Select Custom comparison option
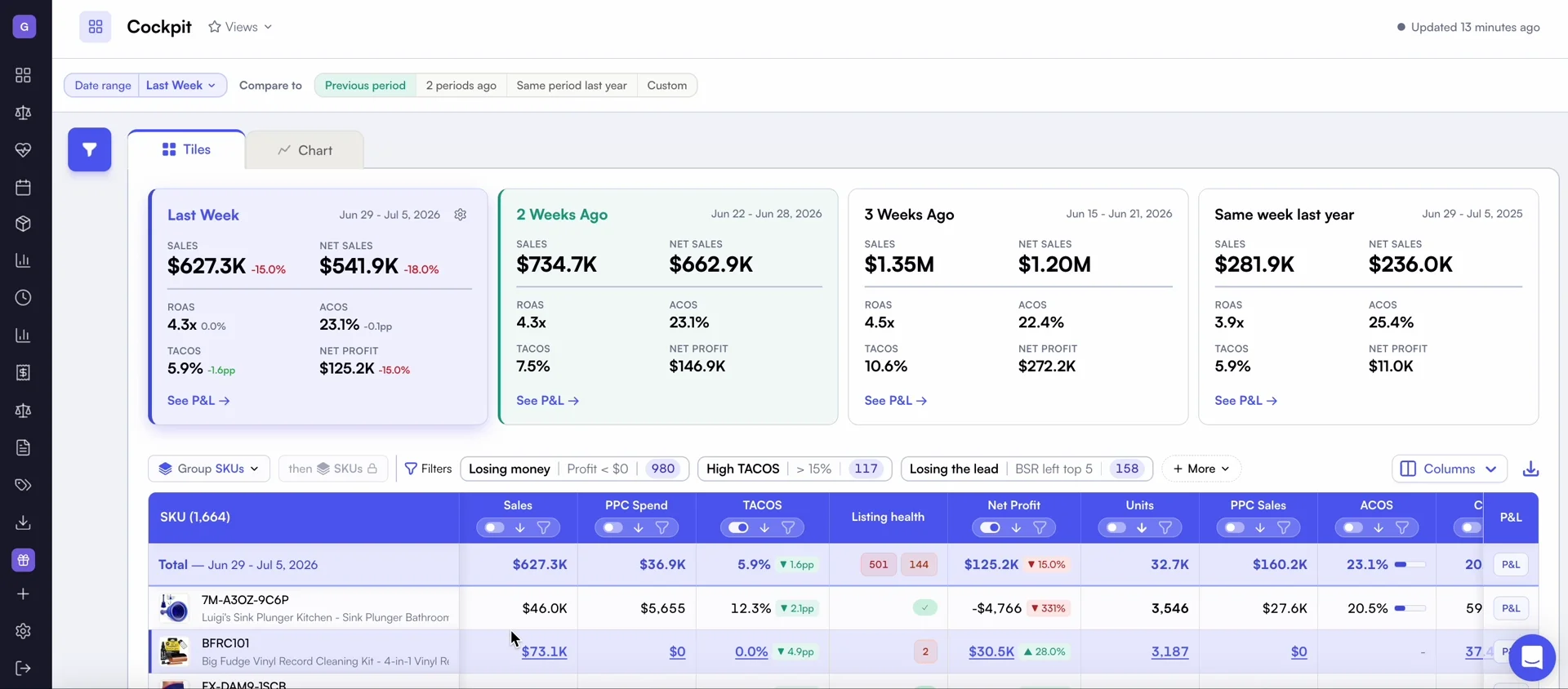Screen dimensions: 1568x689 click(666, 86)
